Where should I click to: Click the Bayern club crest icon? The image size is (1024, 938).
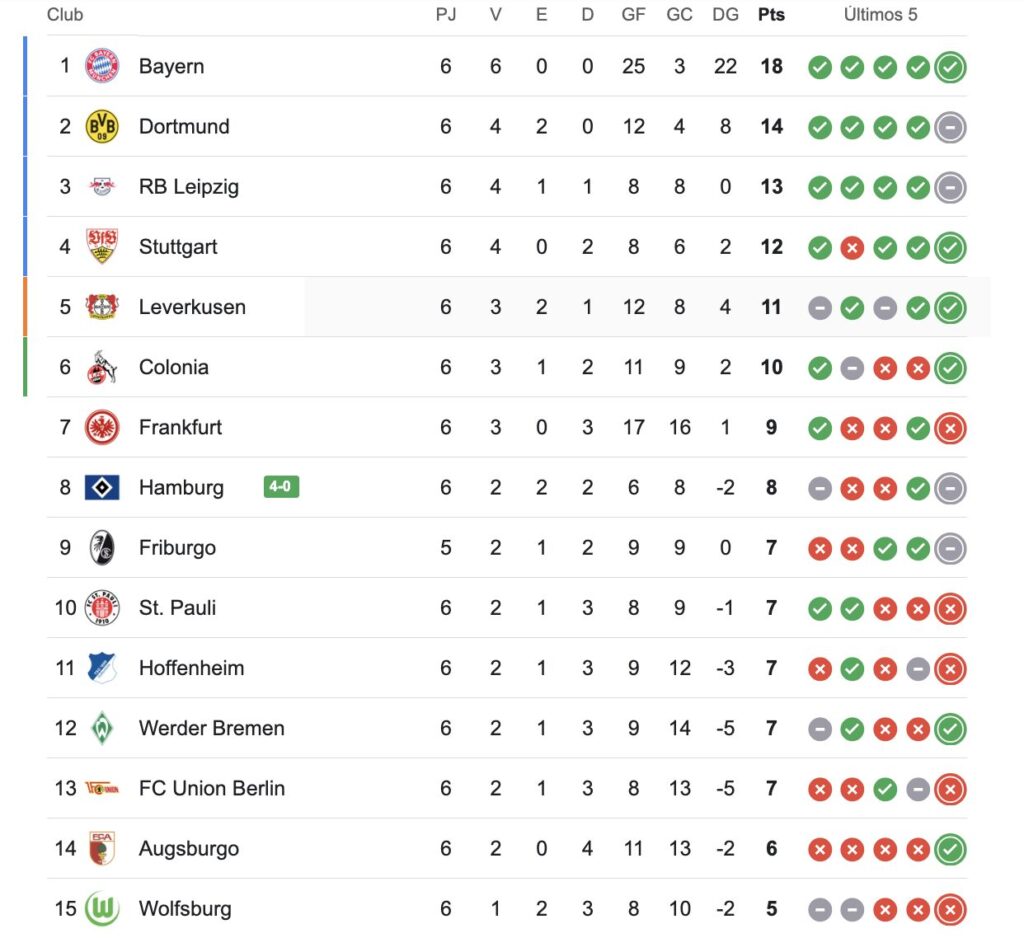click(x=102, y=66)
